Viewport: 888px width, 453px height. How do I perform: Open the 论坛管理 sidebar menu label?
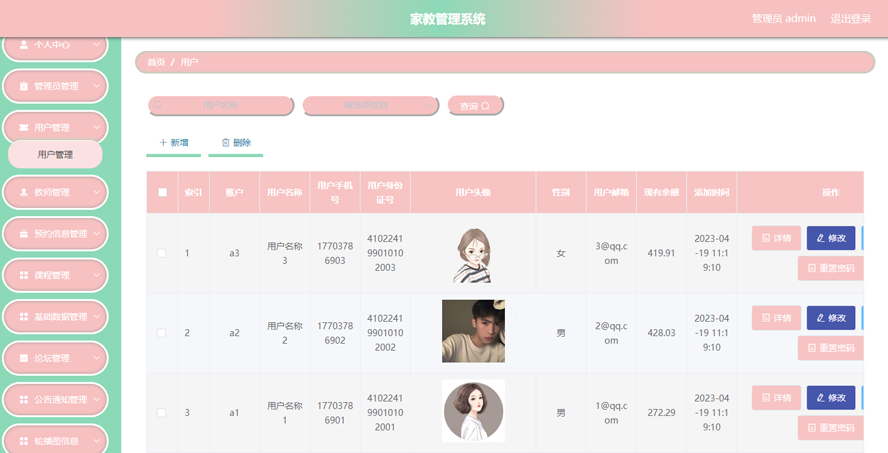52,358
